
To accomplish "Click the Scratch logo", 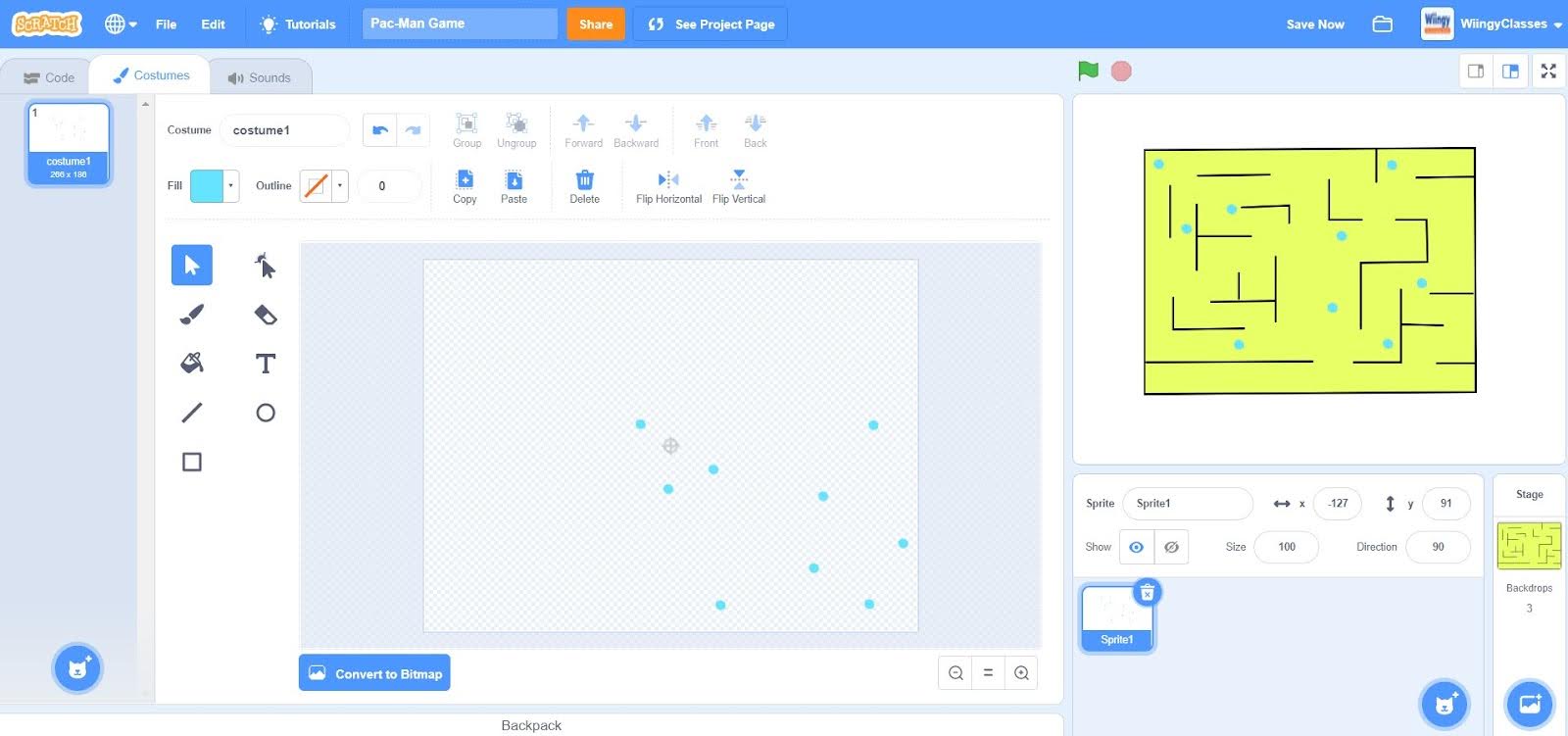I will coord(47,24).
